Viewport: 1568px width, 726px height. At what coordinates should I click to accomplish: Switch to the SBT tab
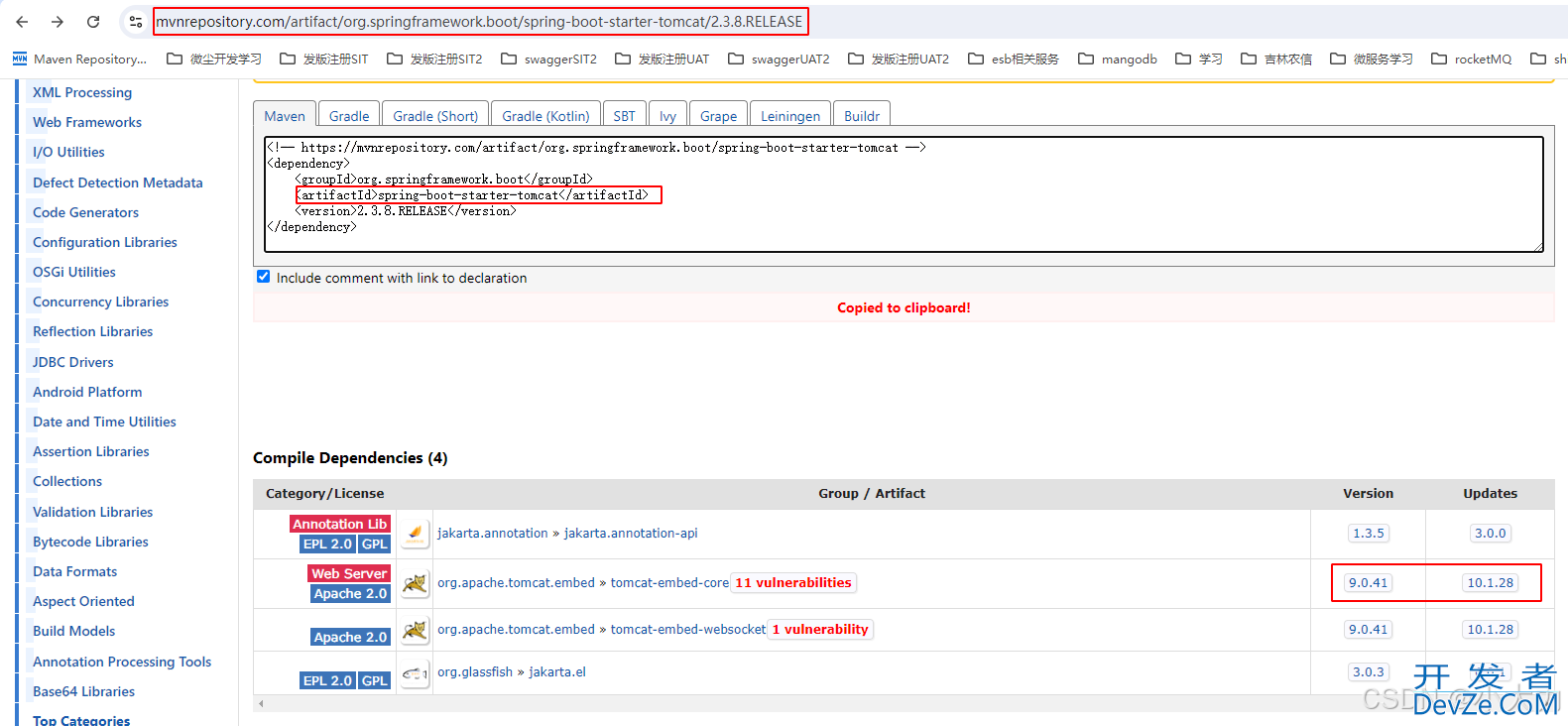(624, 115)
